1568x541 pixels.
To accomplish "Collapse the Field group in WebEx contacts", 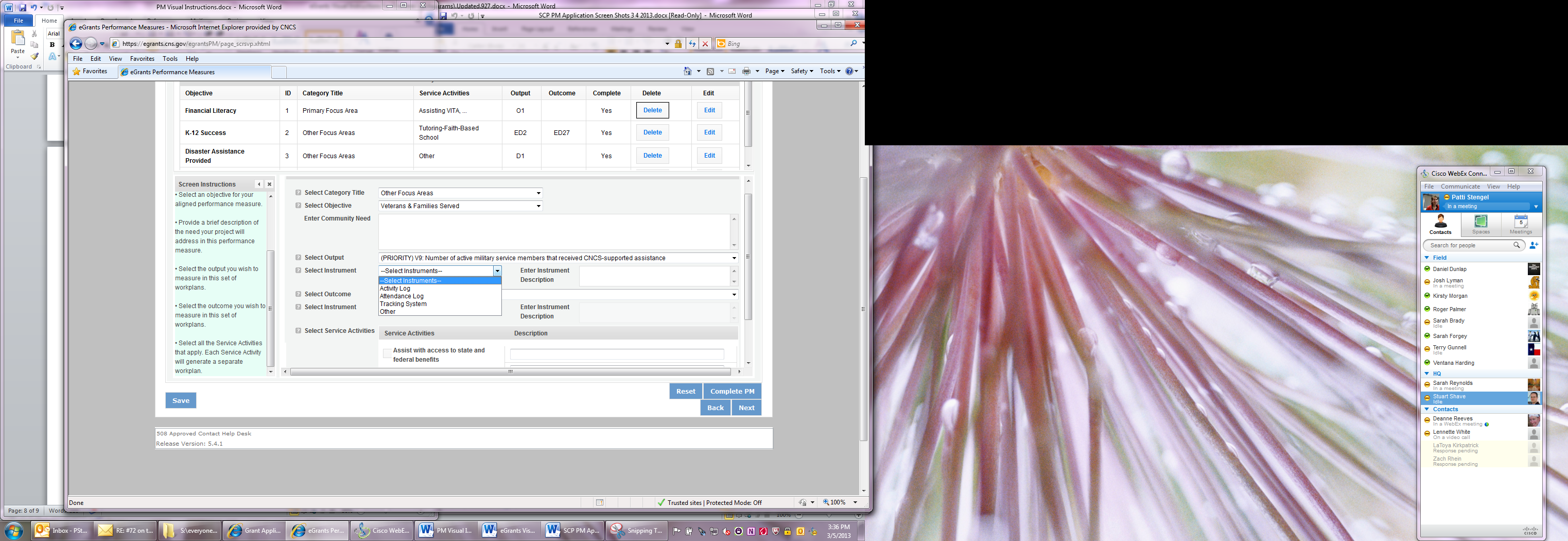I will (1427, 258).
